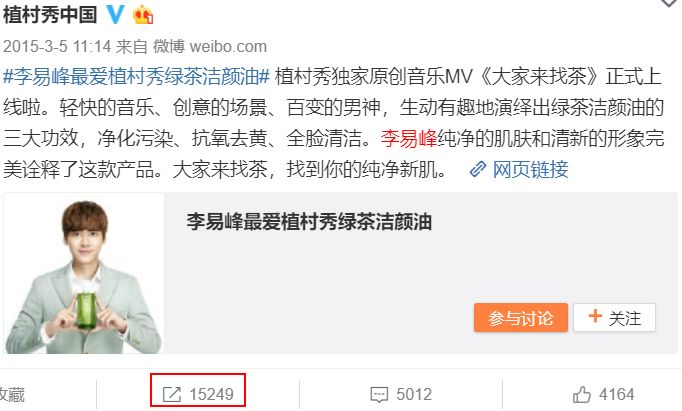Like the post with thumbs-up icon
The image size is (682, 411).
click(582, 394)
